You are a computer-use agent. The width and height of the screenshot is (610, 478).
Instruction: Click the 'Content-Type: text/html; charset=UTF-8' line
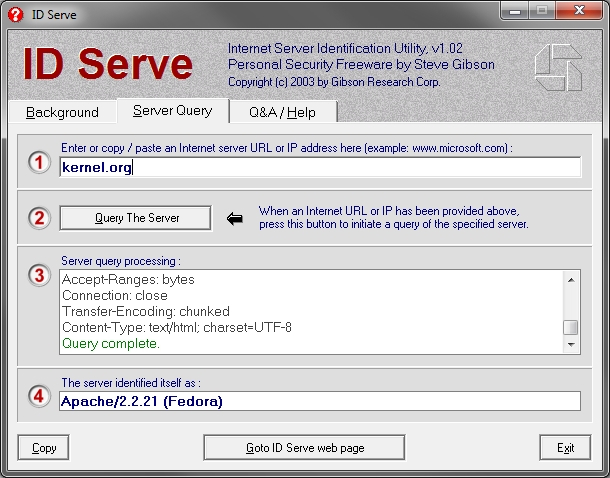(177, 327)
